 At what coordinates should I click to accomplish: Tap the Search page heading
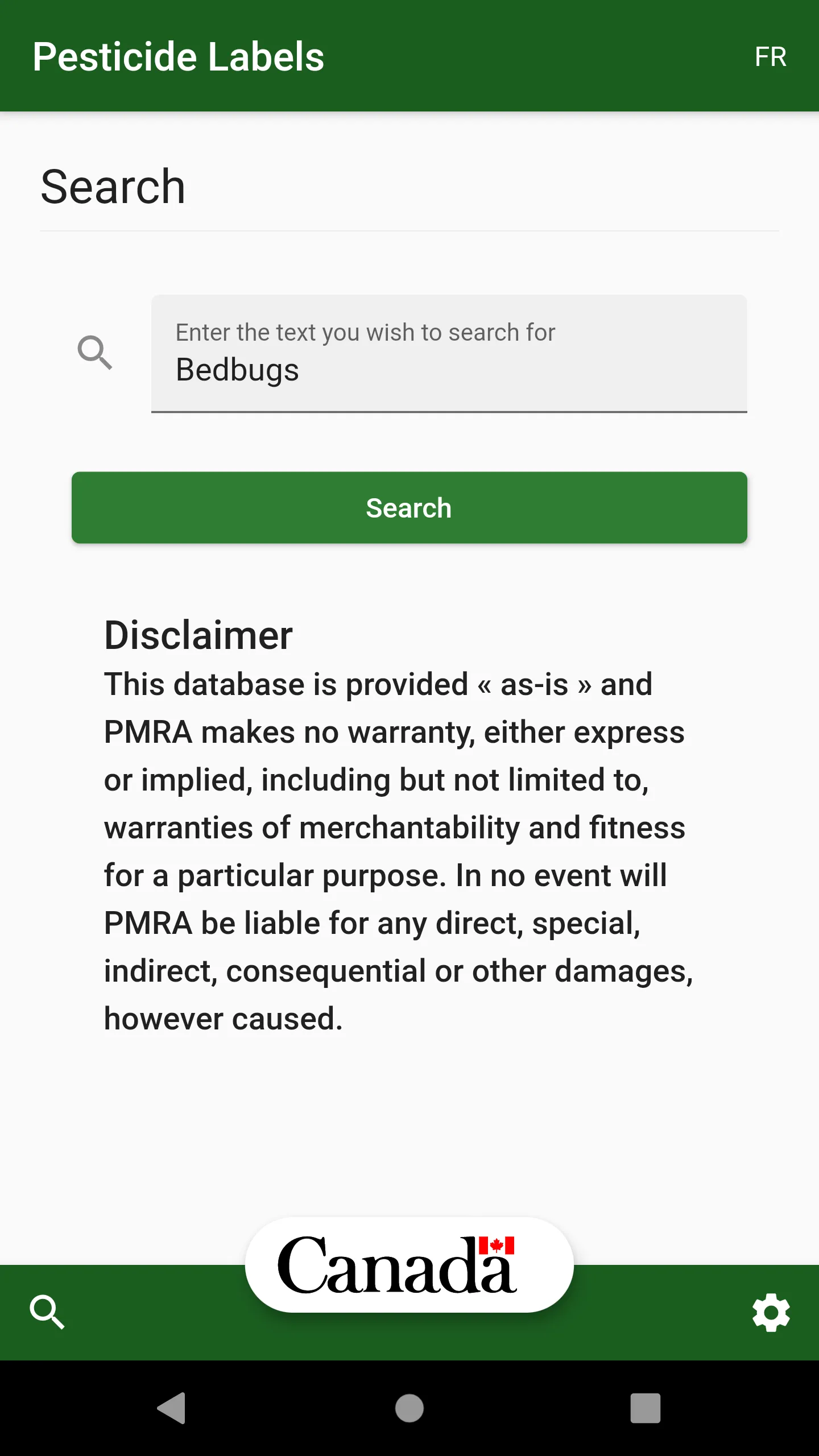[x=113, y=187]
